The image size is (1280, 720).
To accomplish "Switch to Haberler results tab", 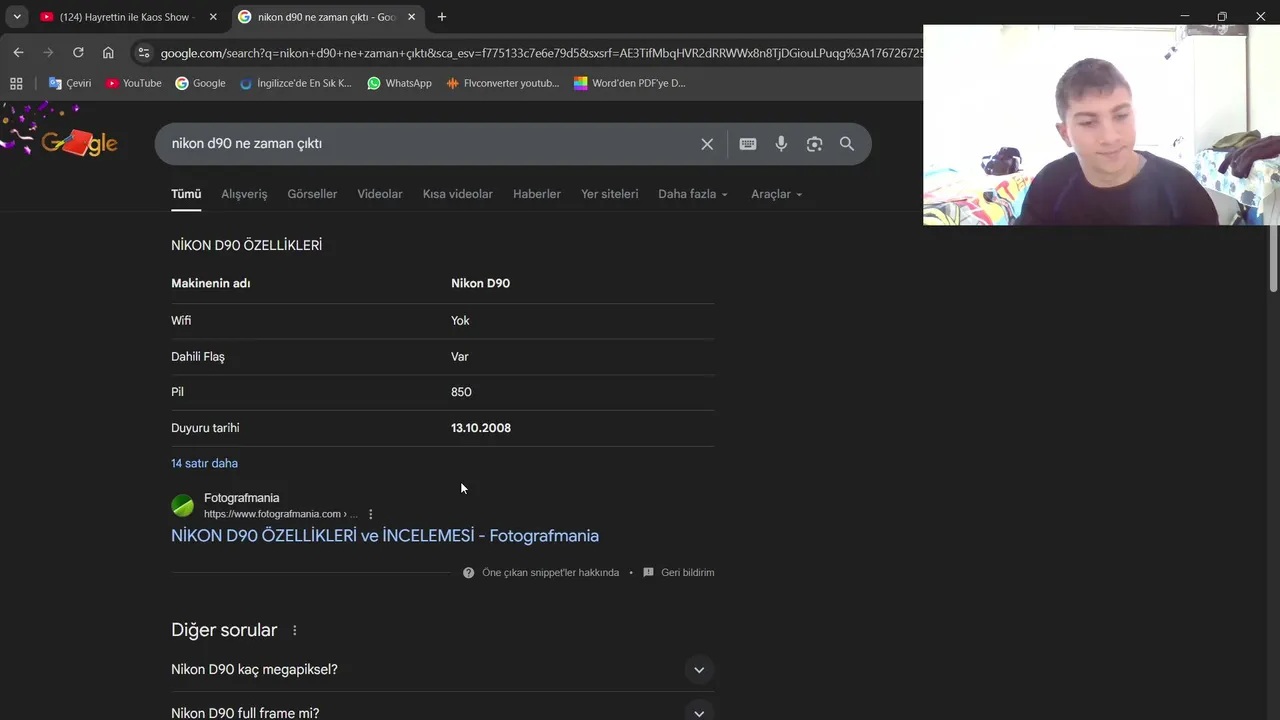I will coord(537,194).
